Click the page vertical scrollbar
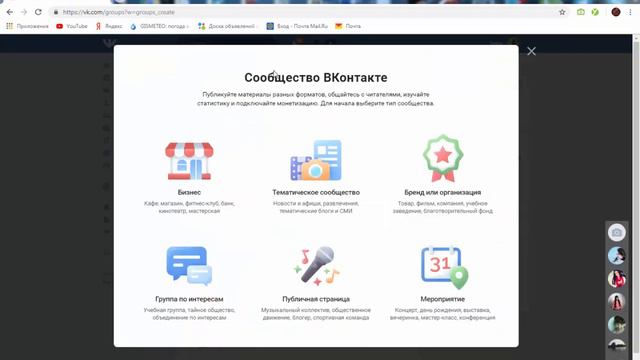 pyautogui.click(x=636, y=197)
